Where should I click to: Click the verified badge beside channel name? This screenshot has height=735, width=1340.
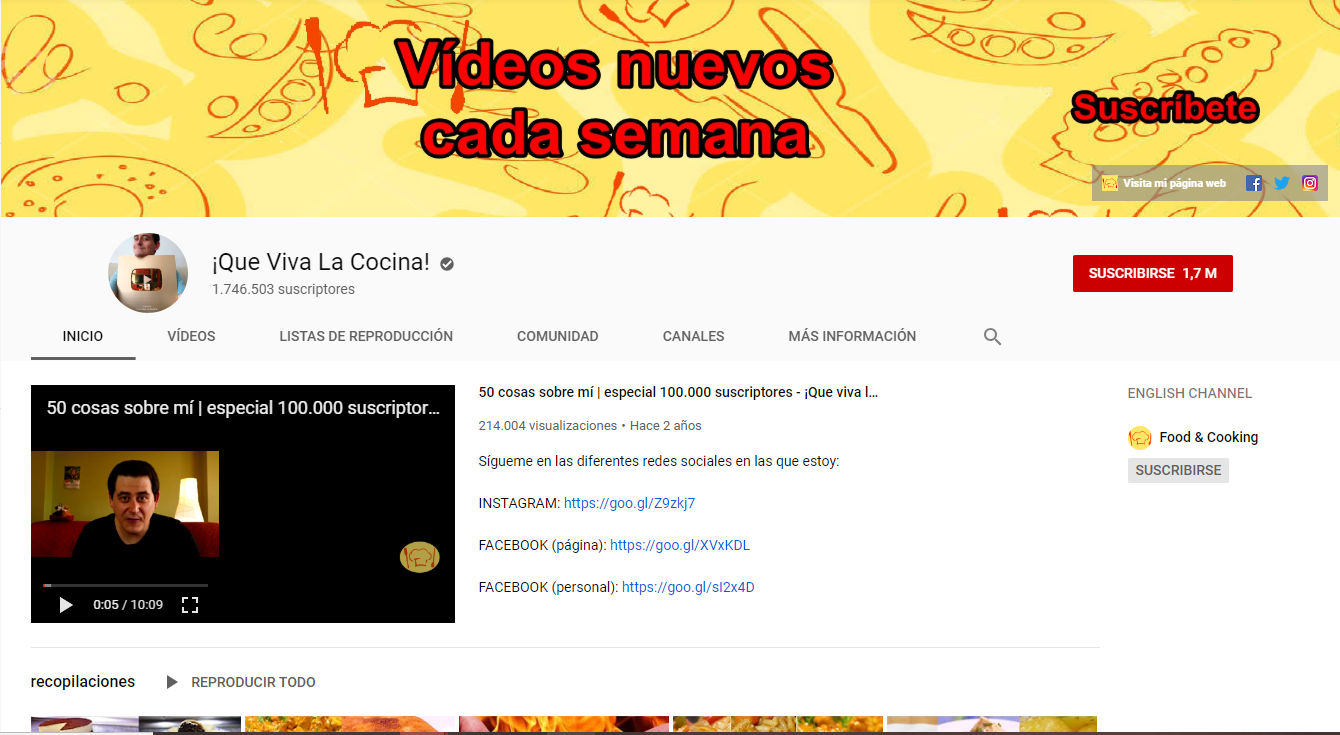[447, 264]
